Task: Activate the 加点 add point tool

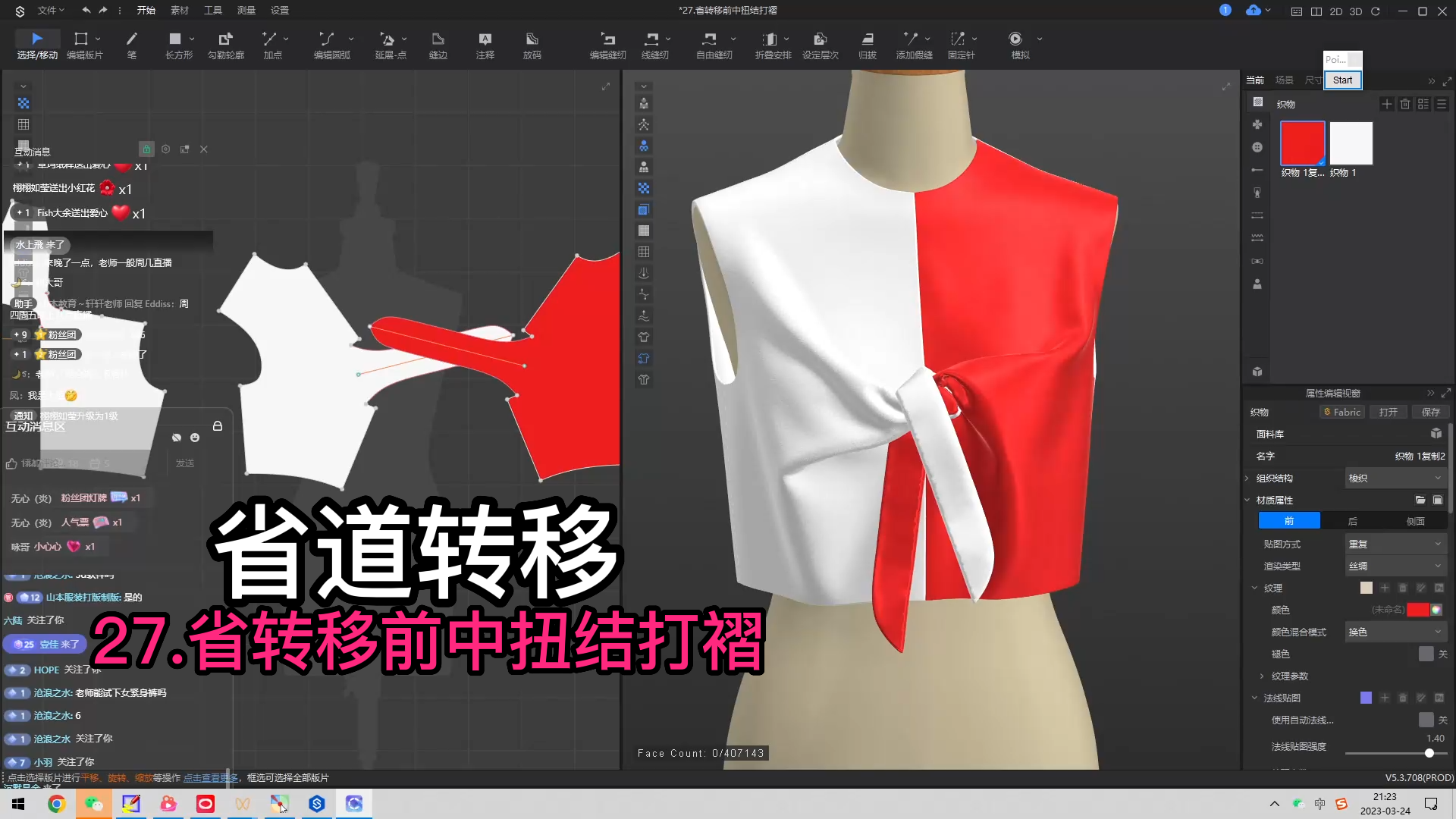Action: point(272,45)
